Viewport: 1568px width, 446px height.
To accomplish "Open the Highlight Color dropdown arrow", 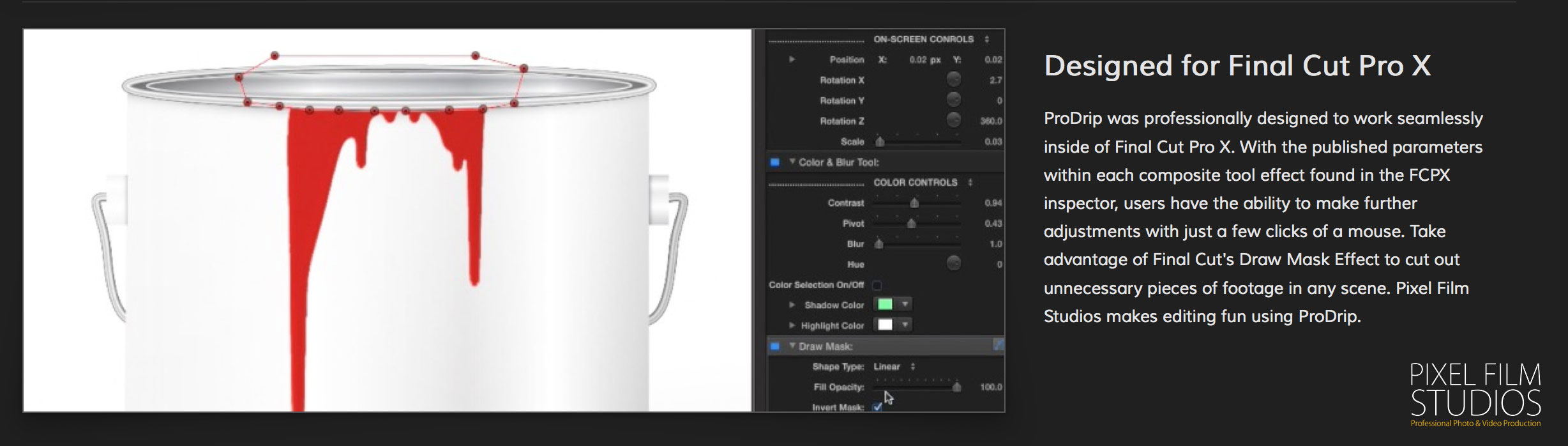I will tap(905, 325).
